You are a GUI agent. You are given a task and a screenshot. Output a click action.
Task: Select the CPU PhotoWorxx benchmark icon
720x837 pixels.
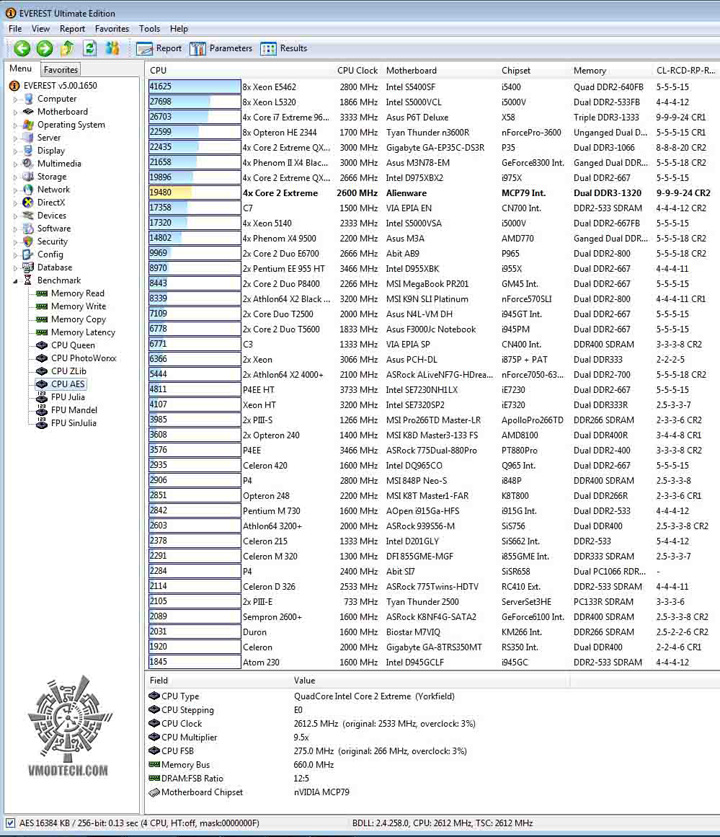click(42, 358)
